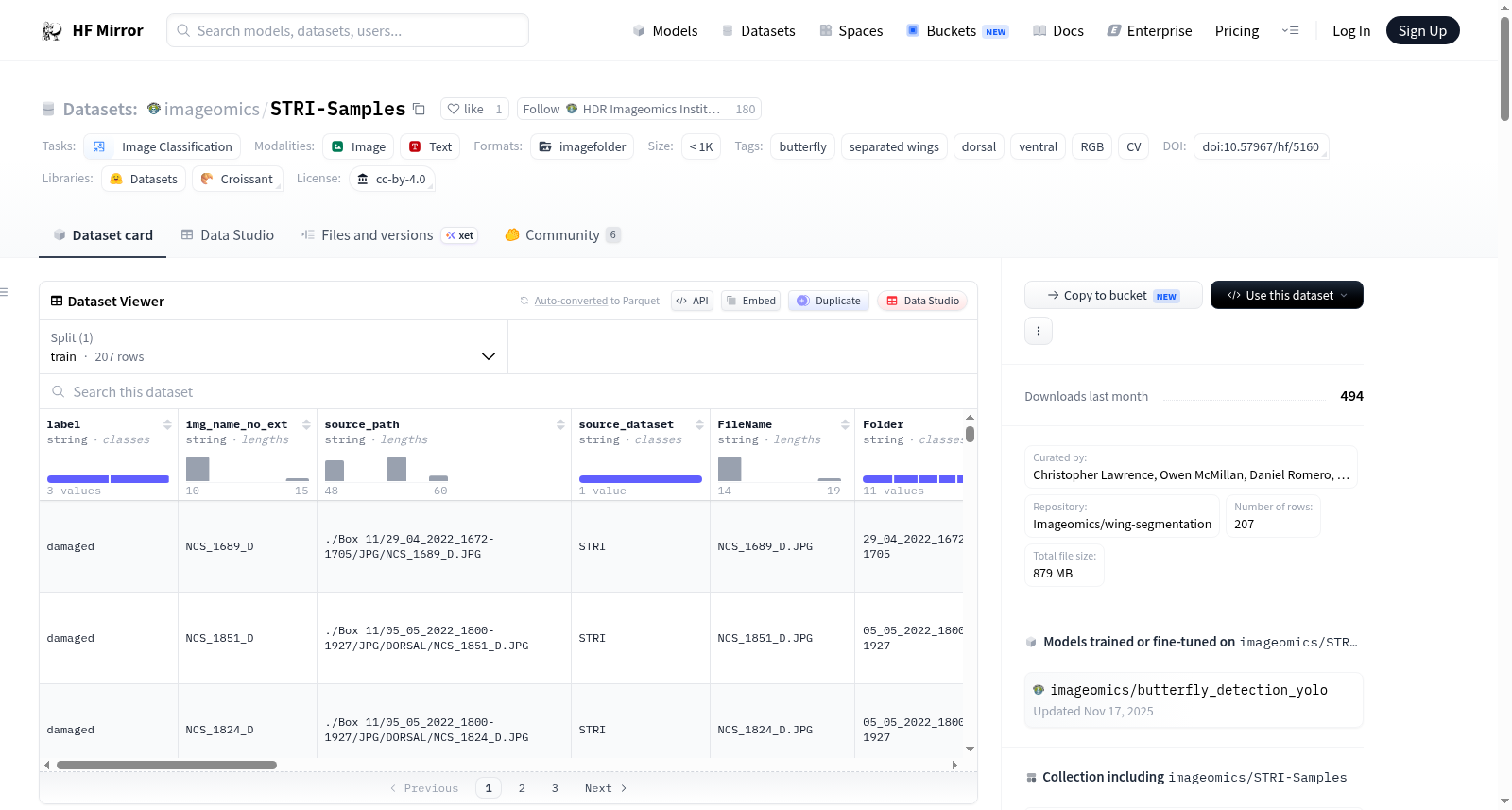
Task: Sort the label column
Action: 167,424
